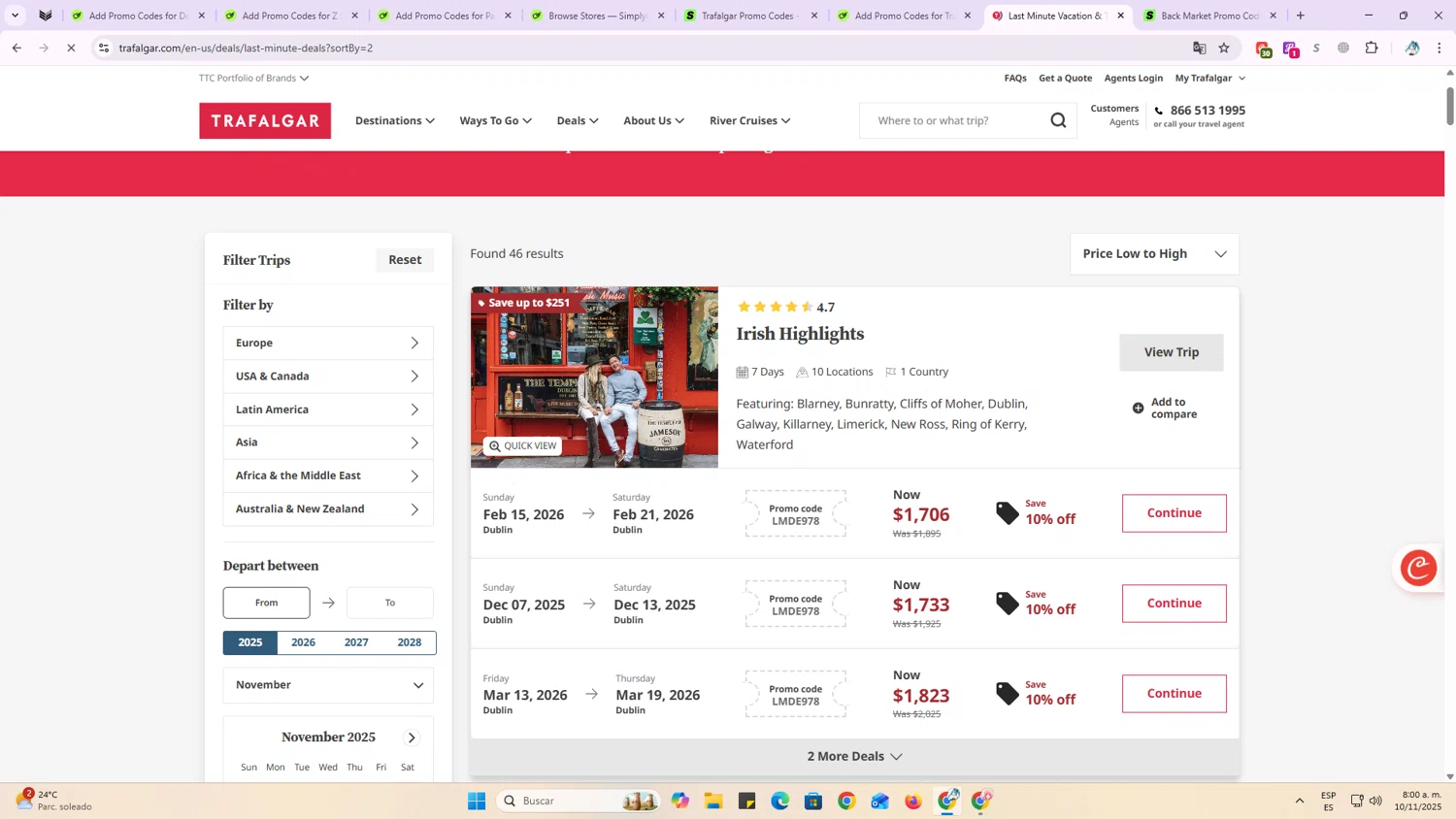Continue with Dec 07, 2025 departure

pos(1175,604)
